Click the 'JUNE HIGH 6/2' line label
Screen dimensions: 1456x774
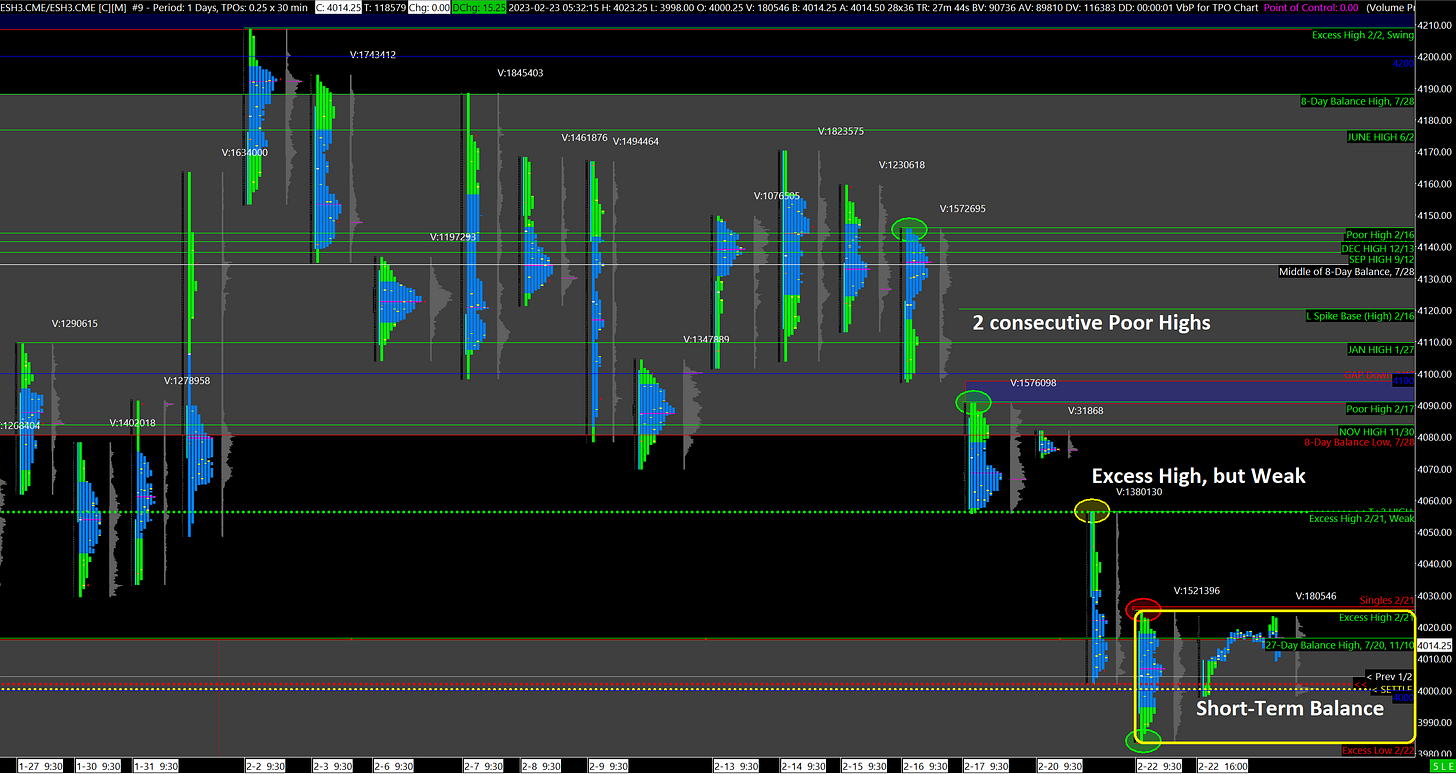(1381, 137)
